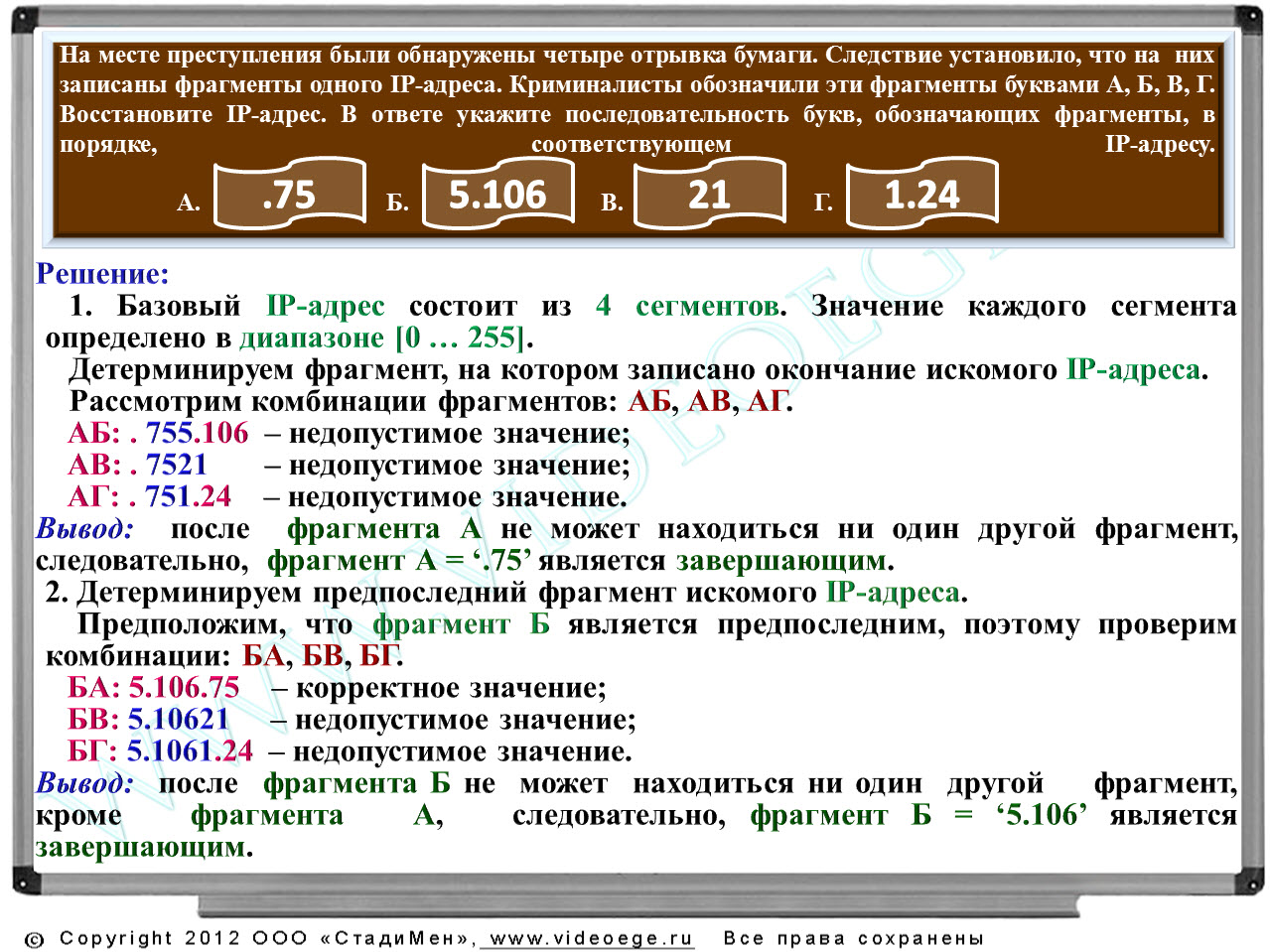The image size is (1270, 952).
Task: Click the first 'Вывод:' italic word
Action: [84, 528]
